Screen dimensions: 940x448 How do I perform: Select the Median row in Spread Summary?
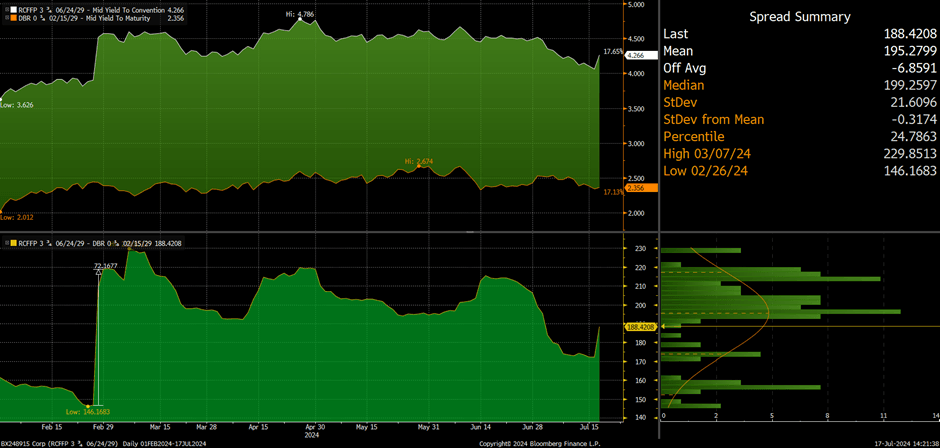tap(800, 85)
